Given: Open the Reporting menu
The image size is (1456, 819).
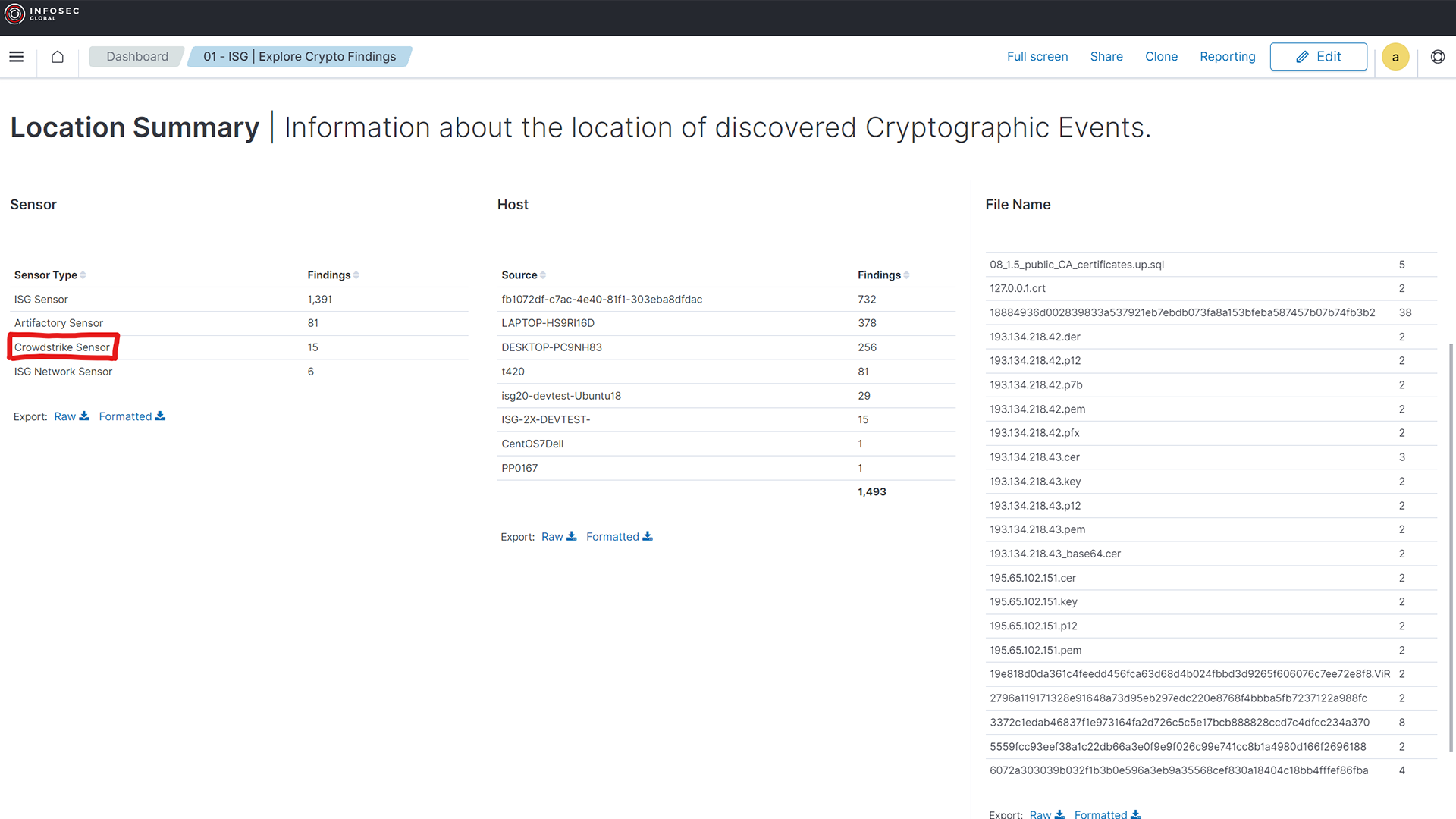Looking at the screenshot, I should point(1227,57).
